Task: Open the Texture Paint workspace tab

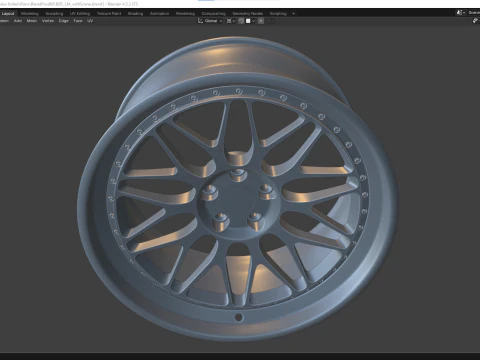Action: 109,14
